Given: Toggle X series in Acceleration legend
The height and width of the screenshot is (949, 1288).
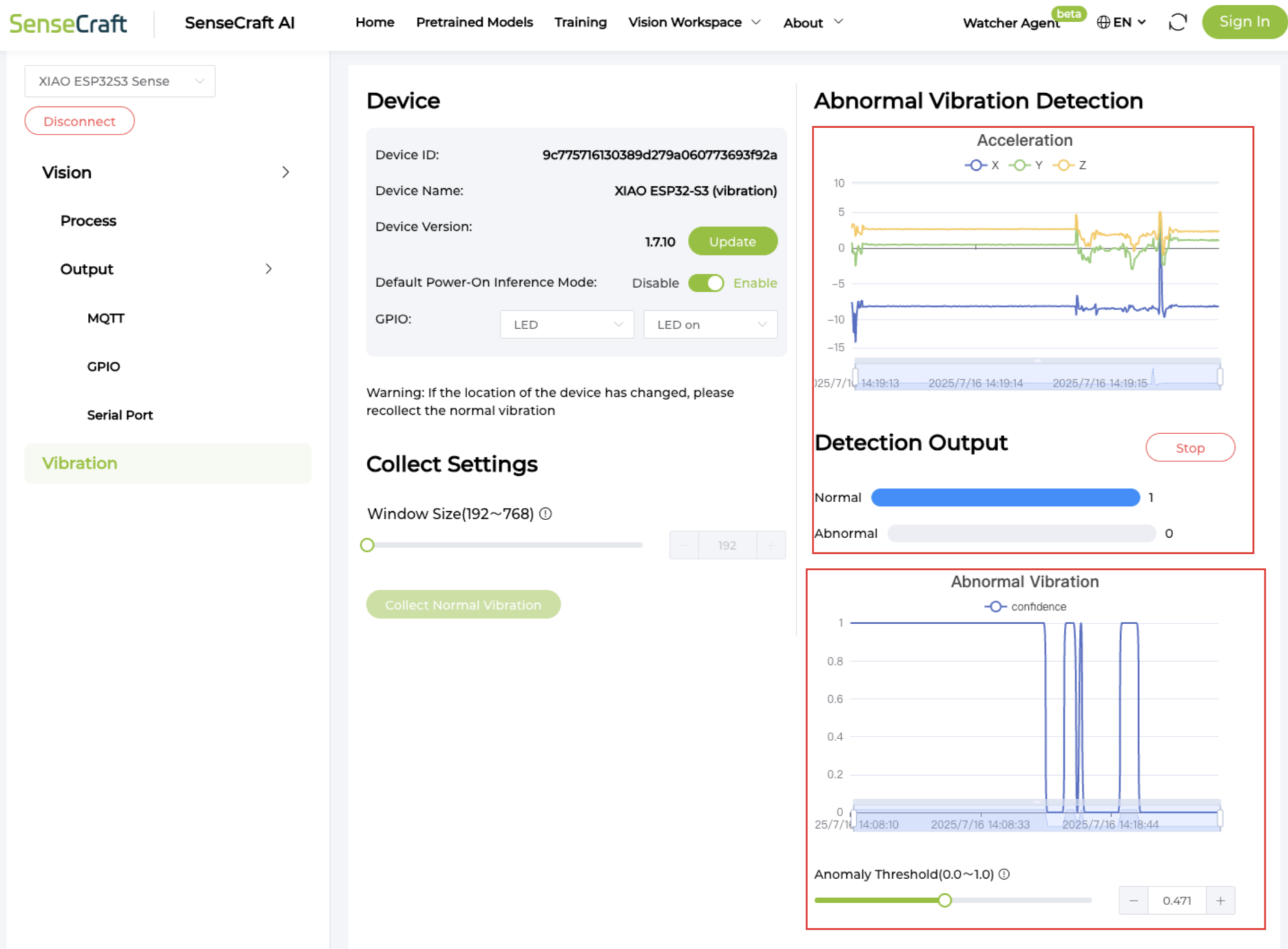Looking at the screenshot, I should click(x=981, y=165).
